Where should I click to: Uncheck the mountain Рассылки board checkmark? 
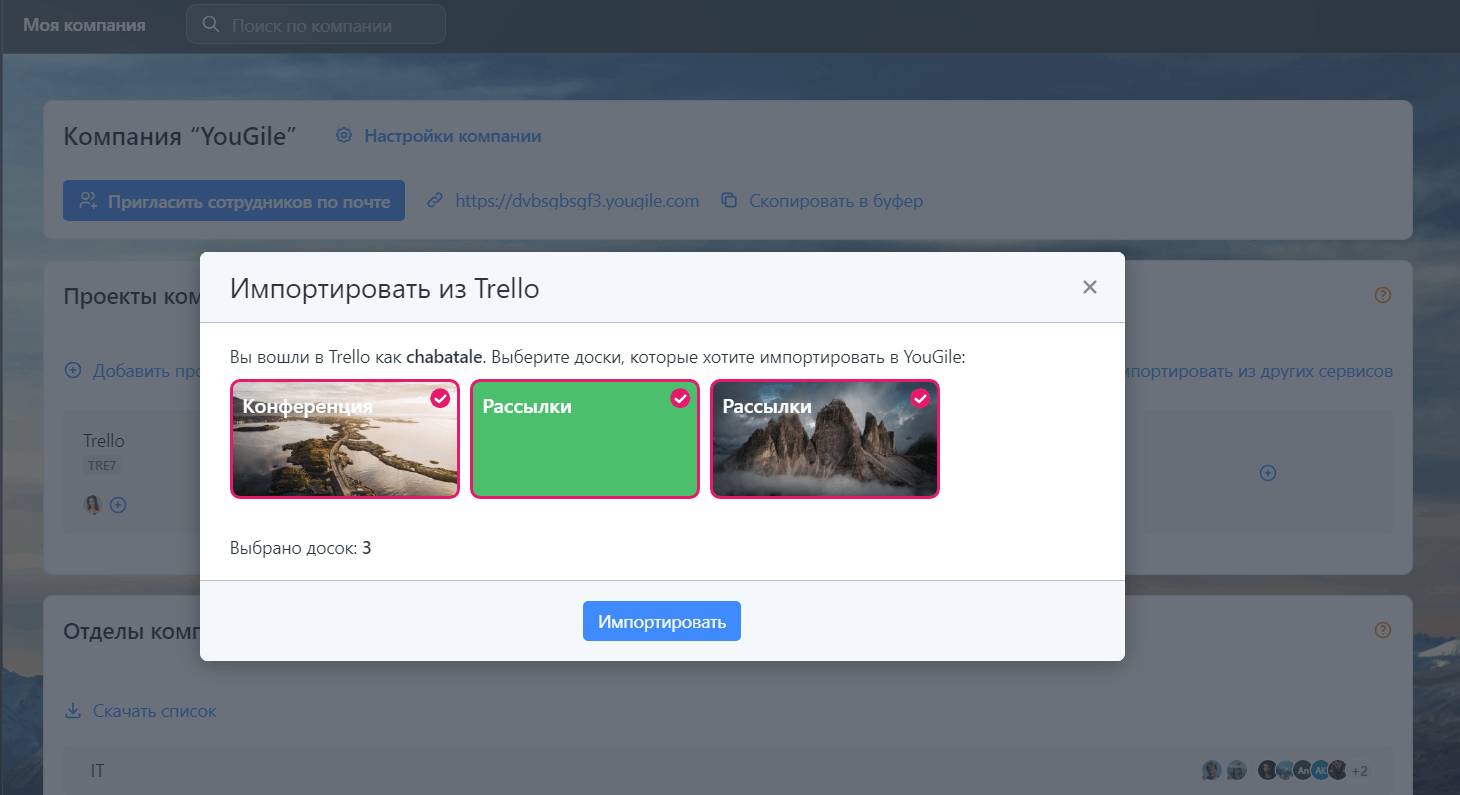[920, 398]
